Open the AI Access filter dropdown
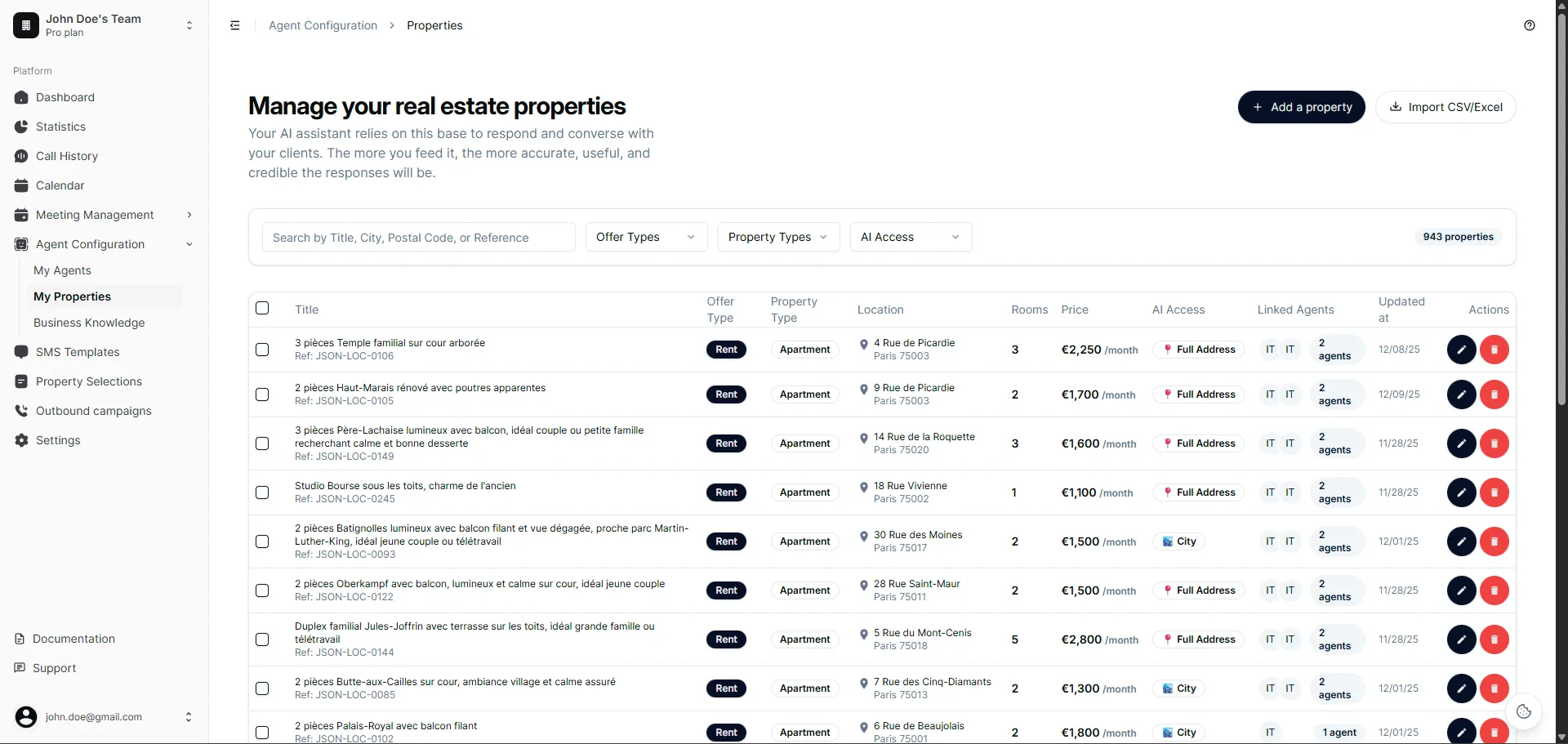 pyautogui.click(x=910, y=237)
